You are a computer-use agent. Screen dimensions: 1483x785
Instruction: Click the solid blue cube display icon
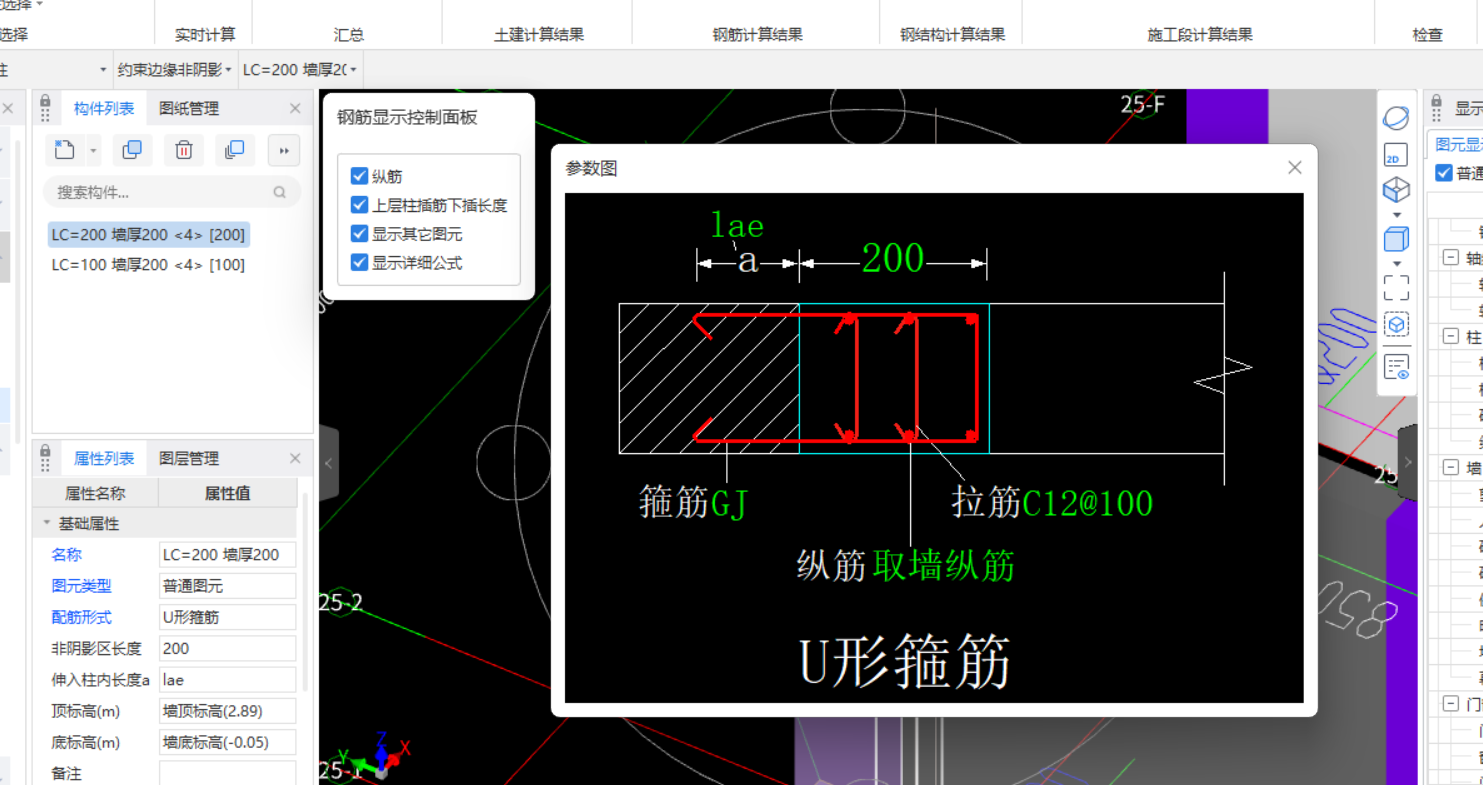click(1396, 240)
